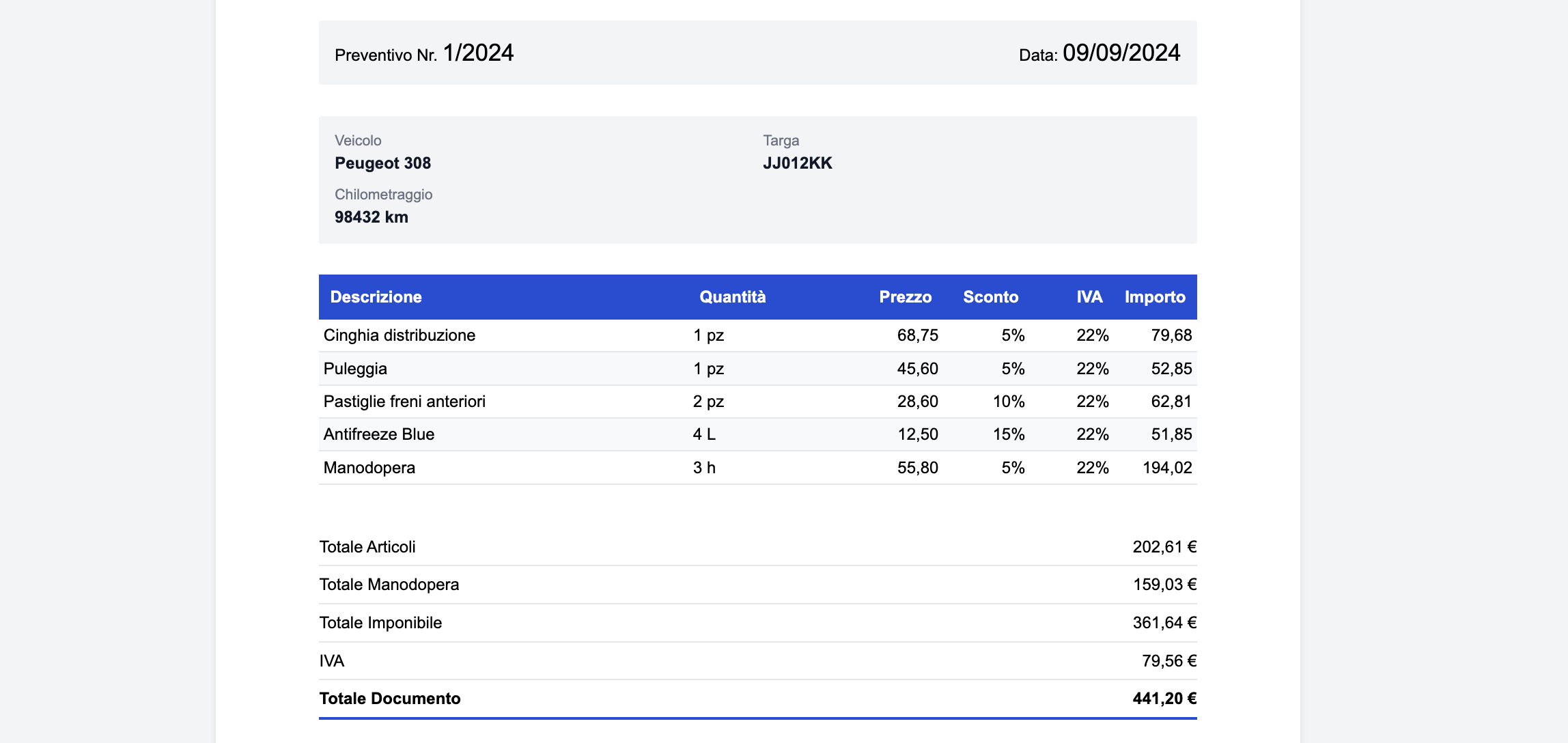1568x743 pixels.
Task: Click the Sconto column header
Action: pos(990,297)
